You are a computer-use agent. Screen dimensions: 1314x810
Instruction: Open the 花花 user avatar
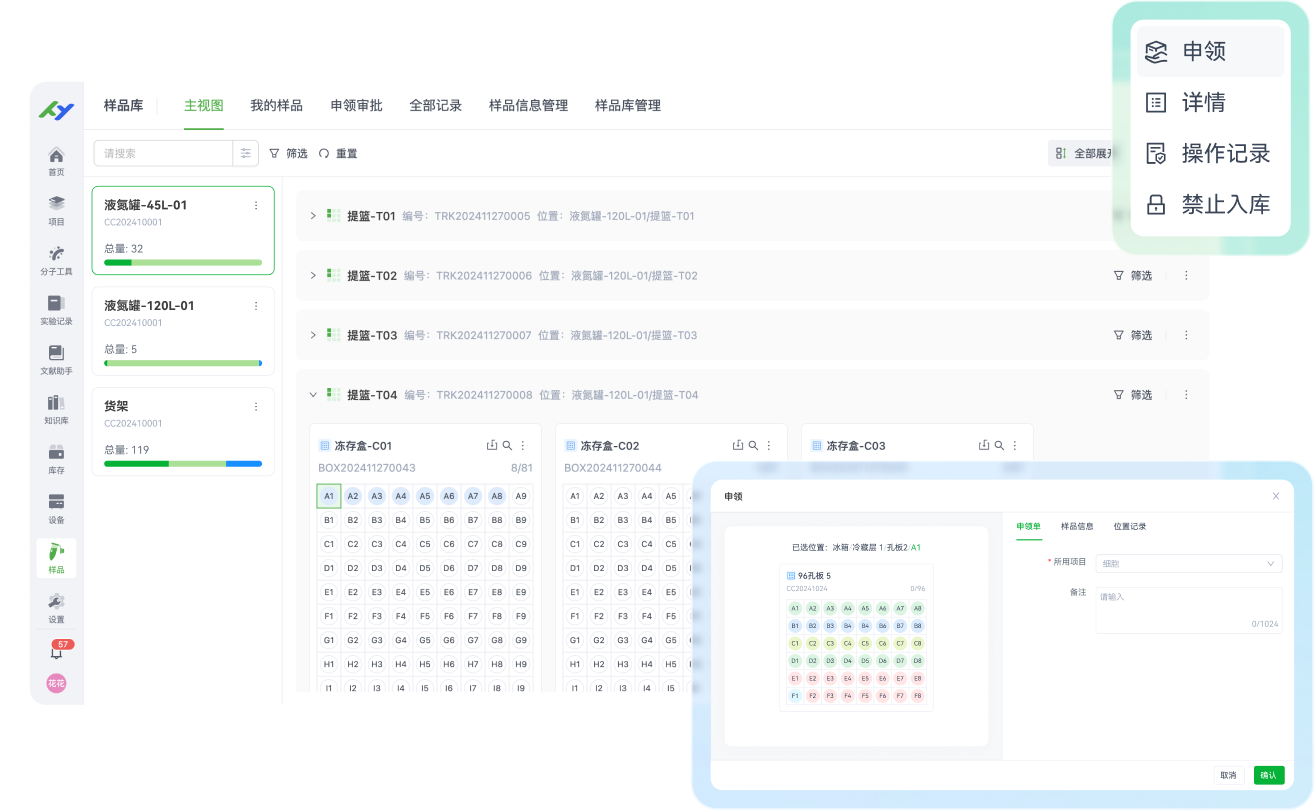(56, 684)
